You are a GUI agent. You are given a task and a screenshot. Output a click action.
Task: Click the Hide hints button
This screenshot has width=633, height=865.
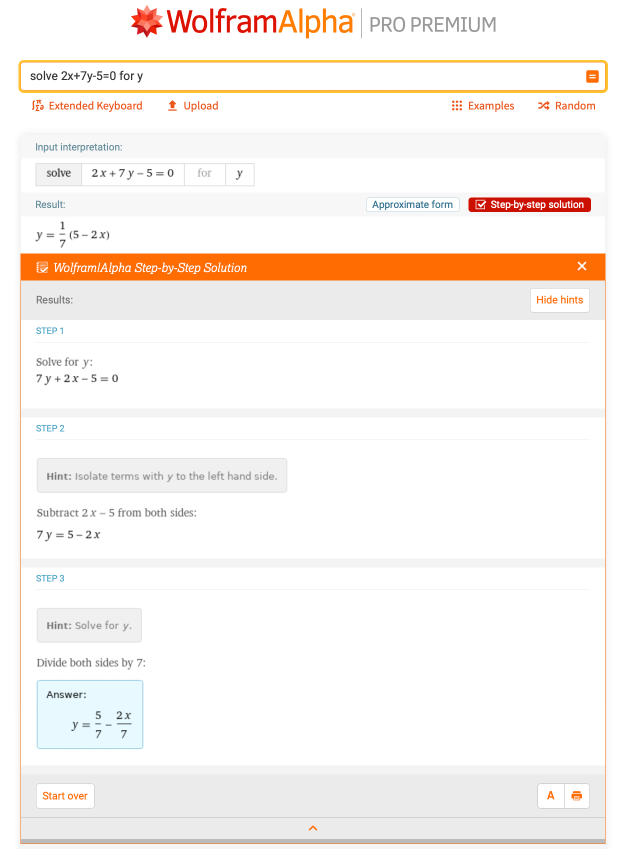pyautogui.click(x=560, y=300)
